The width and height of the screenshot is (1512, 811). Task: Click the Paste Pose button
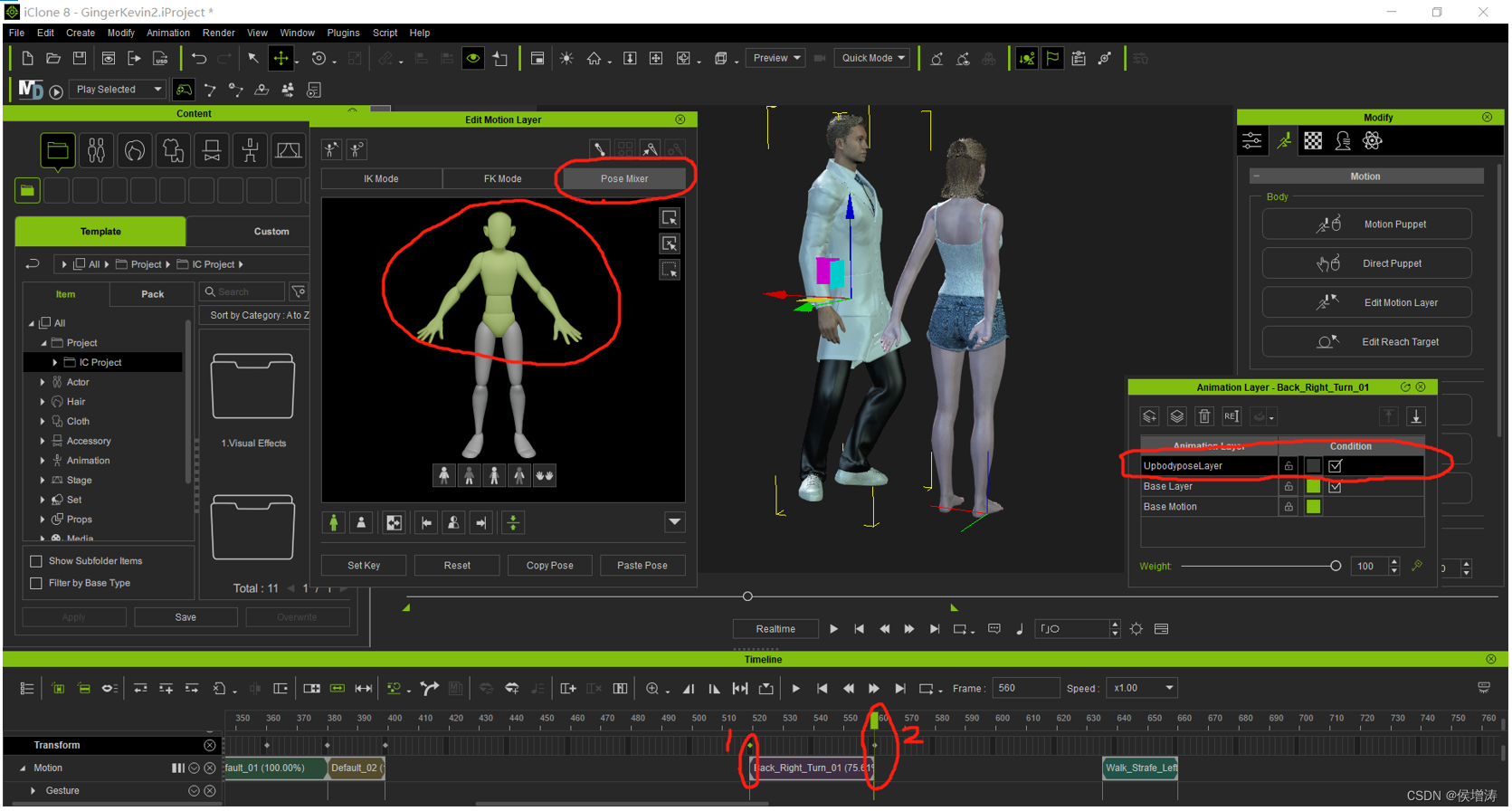click(x=642, y=566)
